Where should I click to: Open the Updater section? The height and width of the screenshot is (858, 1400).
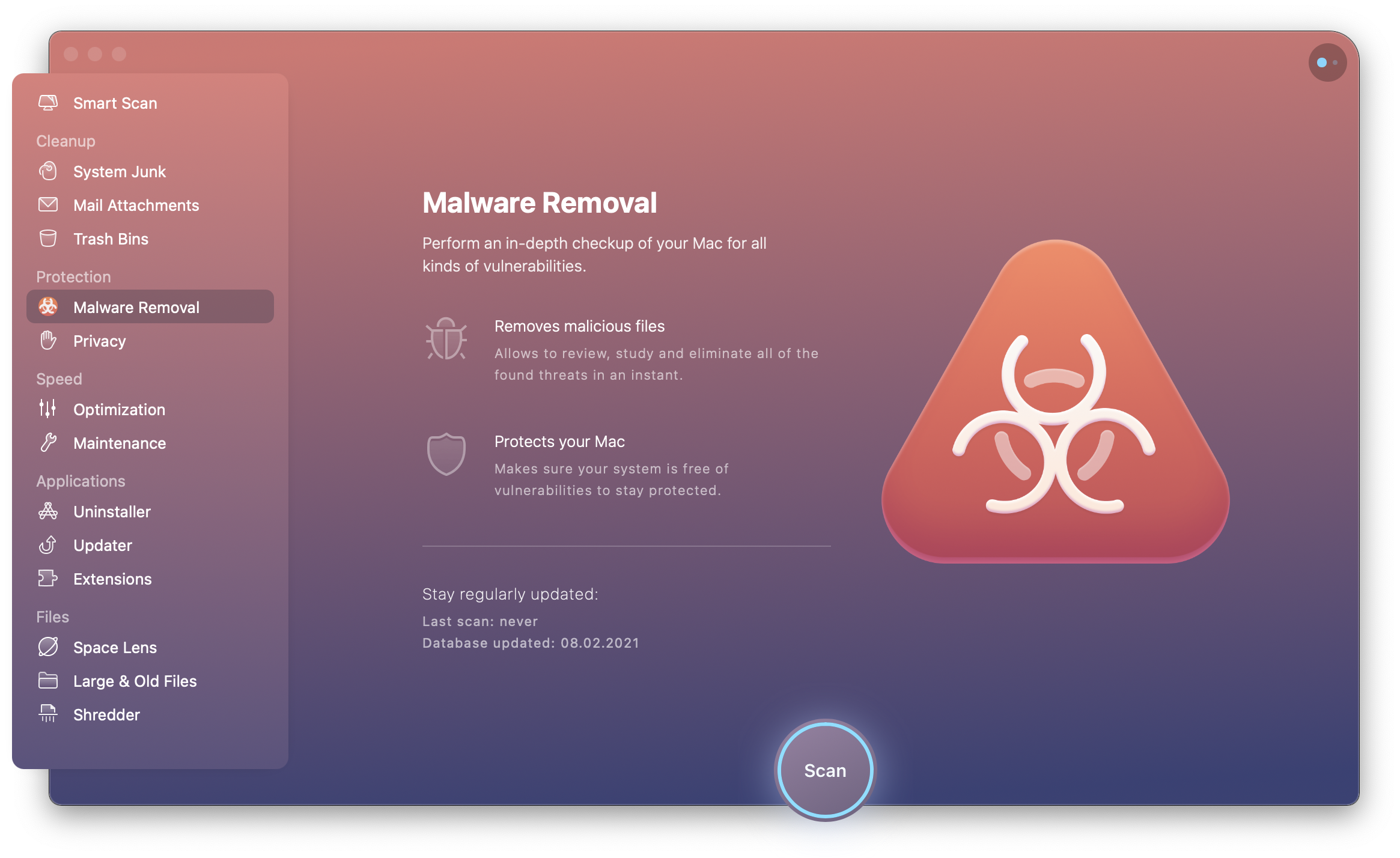(x=102, y=545)
